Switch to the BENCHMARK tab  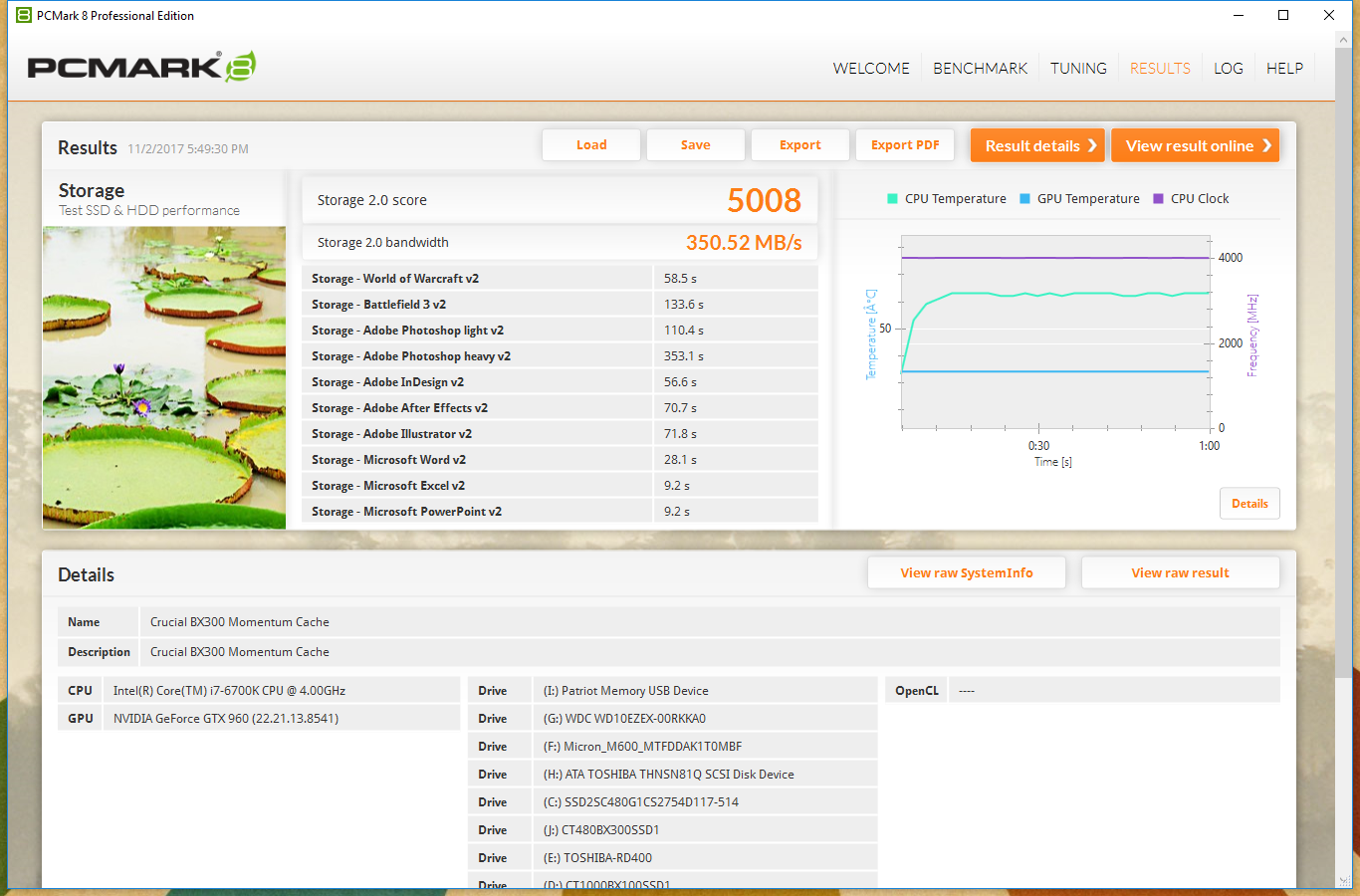pyautogui.click(x=980, y=69)
